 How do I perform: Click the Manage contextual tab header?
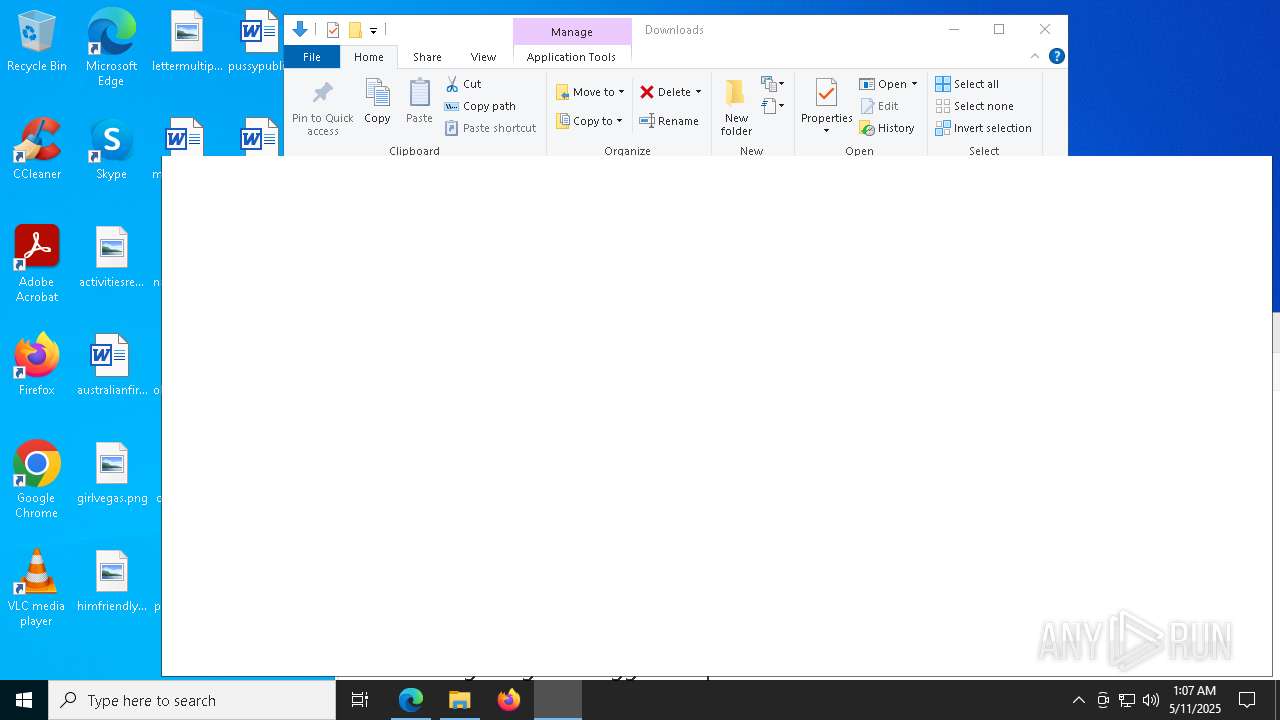click(572, 32)
